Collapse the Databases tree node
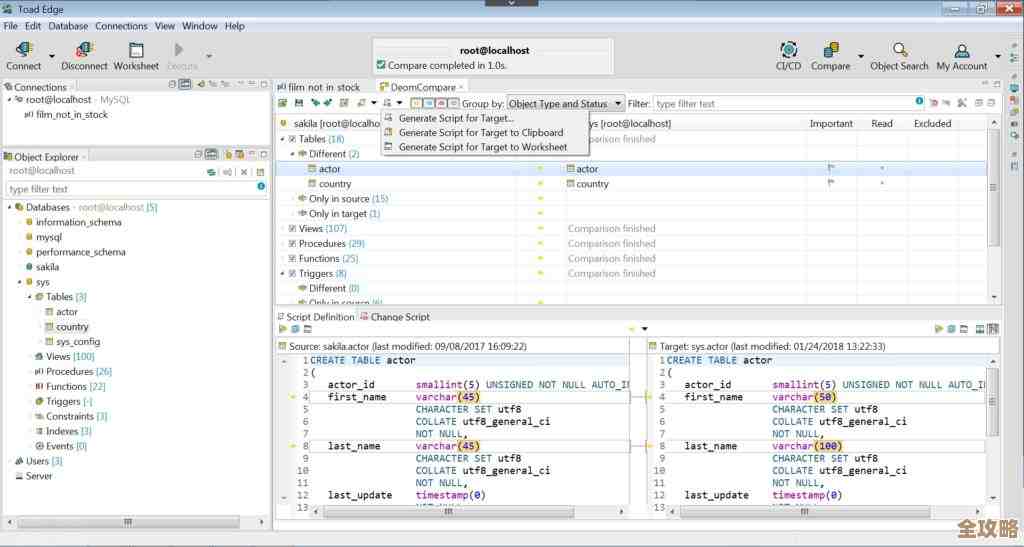The image size is (1024, 547). point(9,207)
